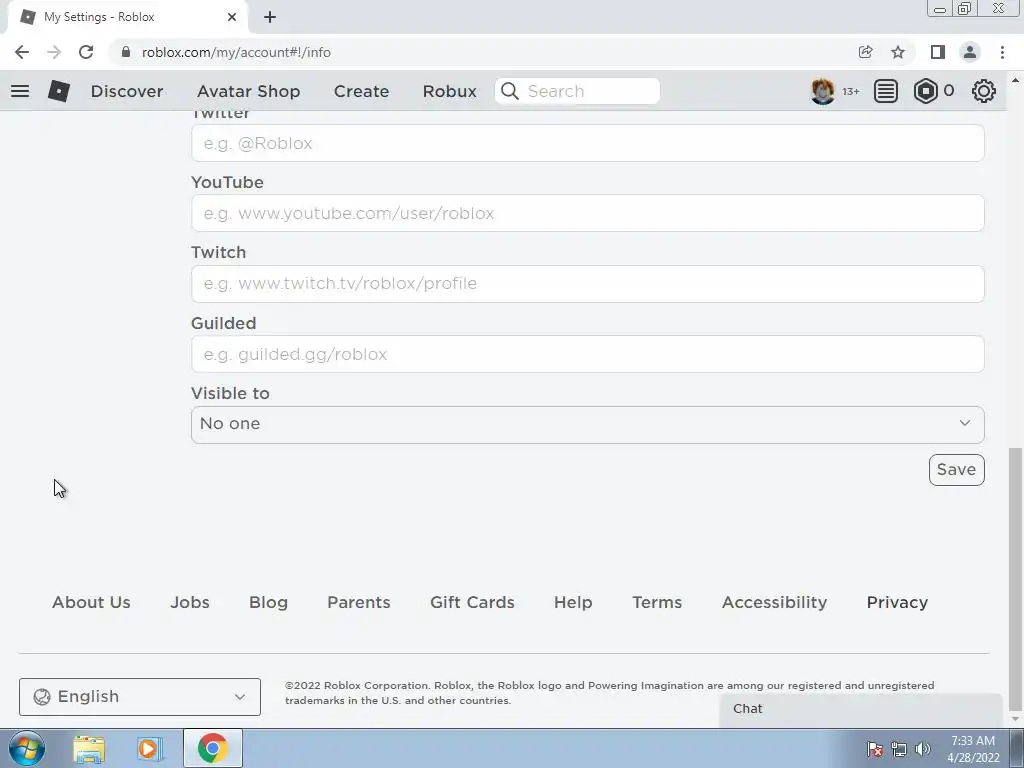1024x768 pixels.
Task: Close the My Settings - Roblox tab
Action: (232, 17)
